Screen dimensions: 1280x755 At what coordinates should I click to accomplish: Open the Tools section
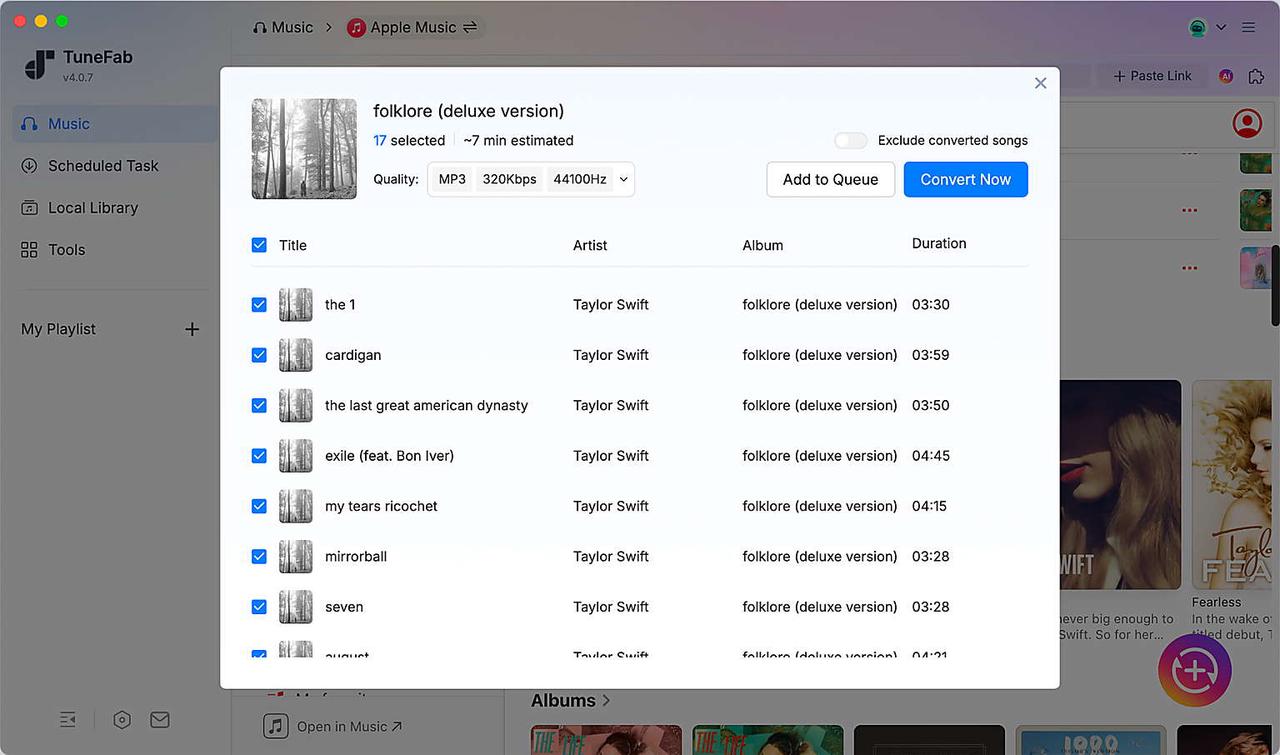pos(65,249)
